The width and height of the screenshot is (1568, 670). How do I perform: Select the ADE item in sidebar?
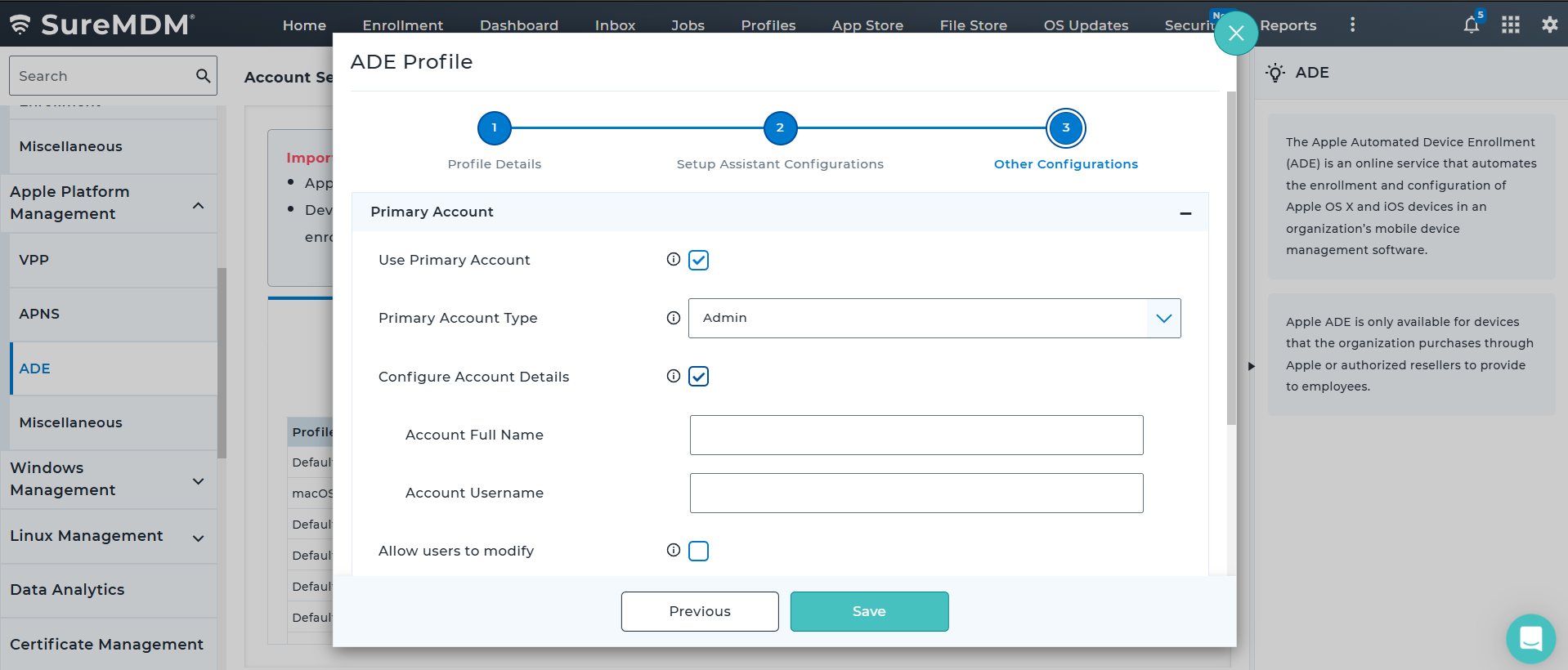tap(34, 368)
